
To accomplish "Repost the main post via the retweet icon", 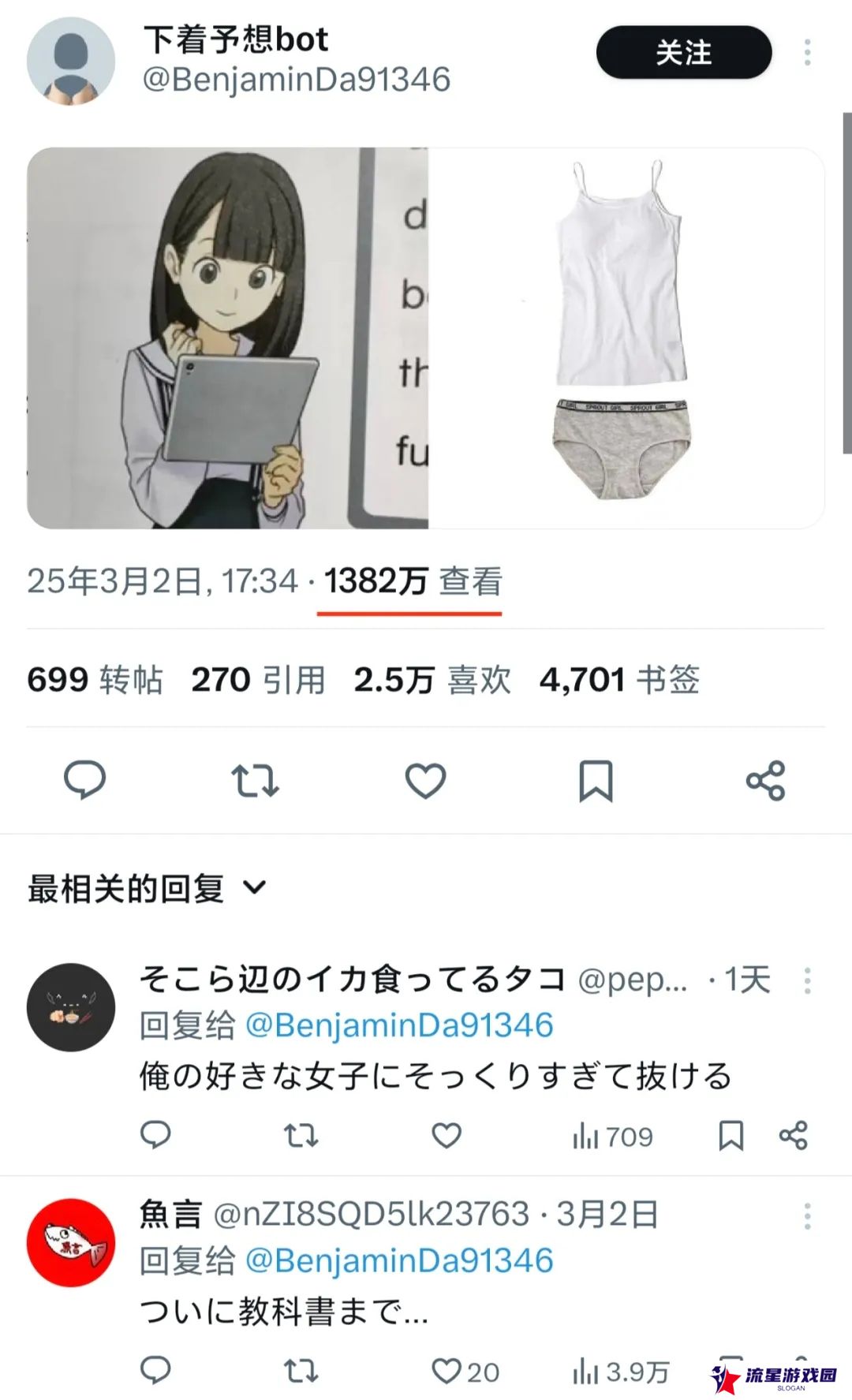I will (x=255, y=780).
